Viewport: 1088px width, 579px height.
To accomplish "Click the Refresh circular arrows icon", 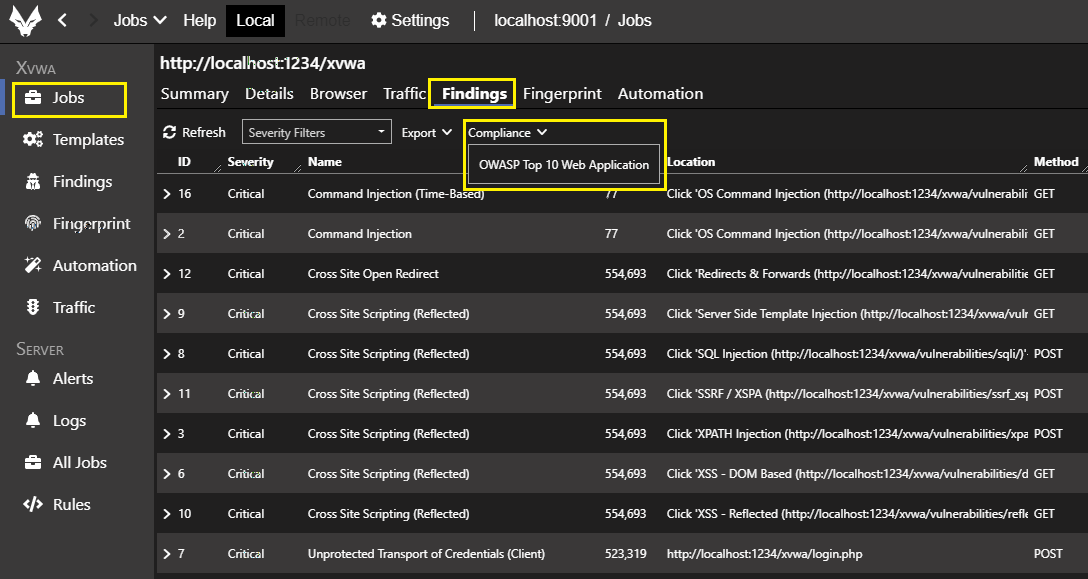I will click(x=169, y=132).
